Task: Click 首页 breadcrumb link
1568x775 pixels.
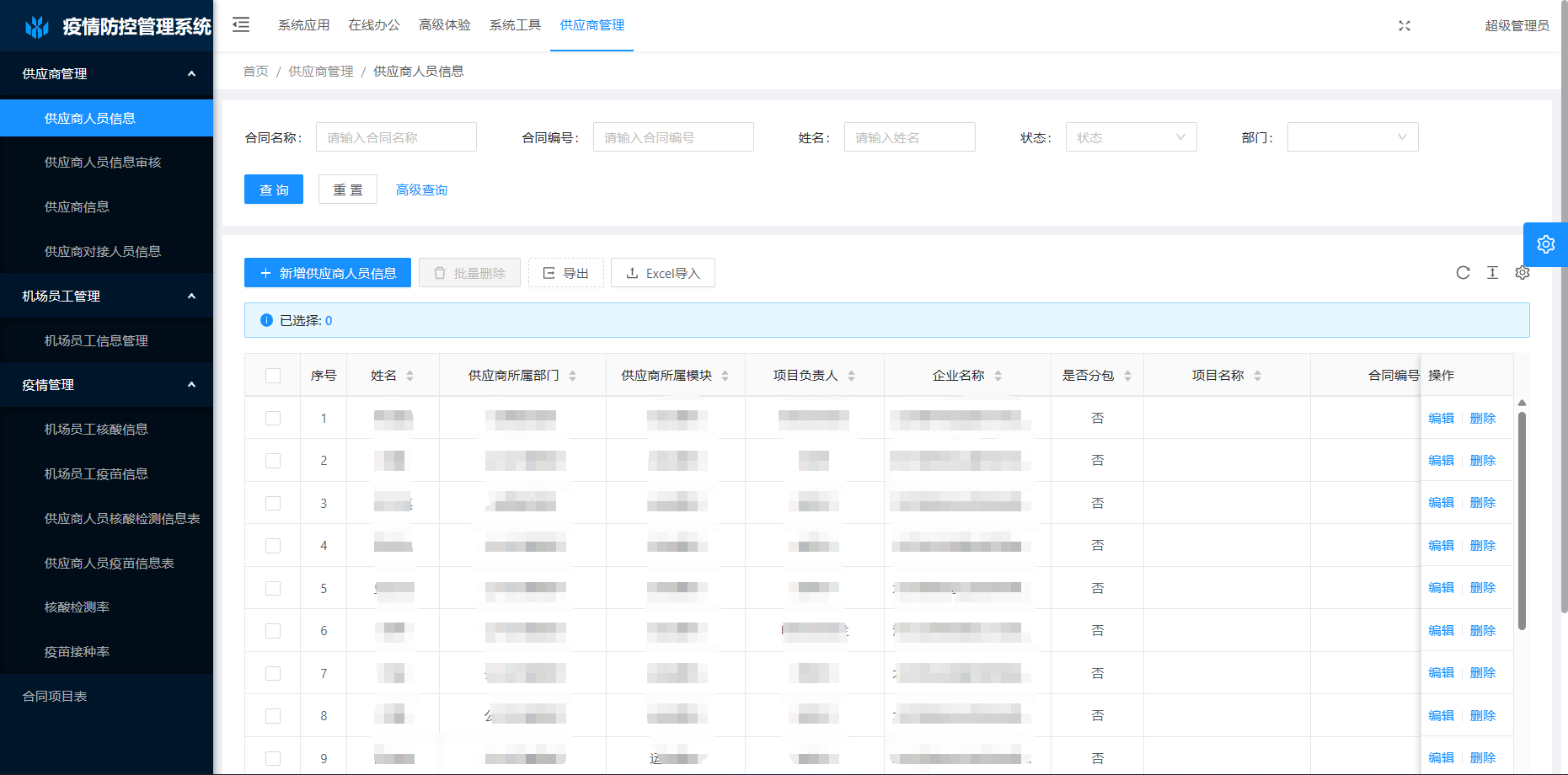Action: point(255,72)
